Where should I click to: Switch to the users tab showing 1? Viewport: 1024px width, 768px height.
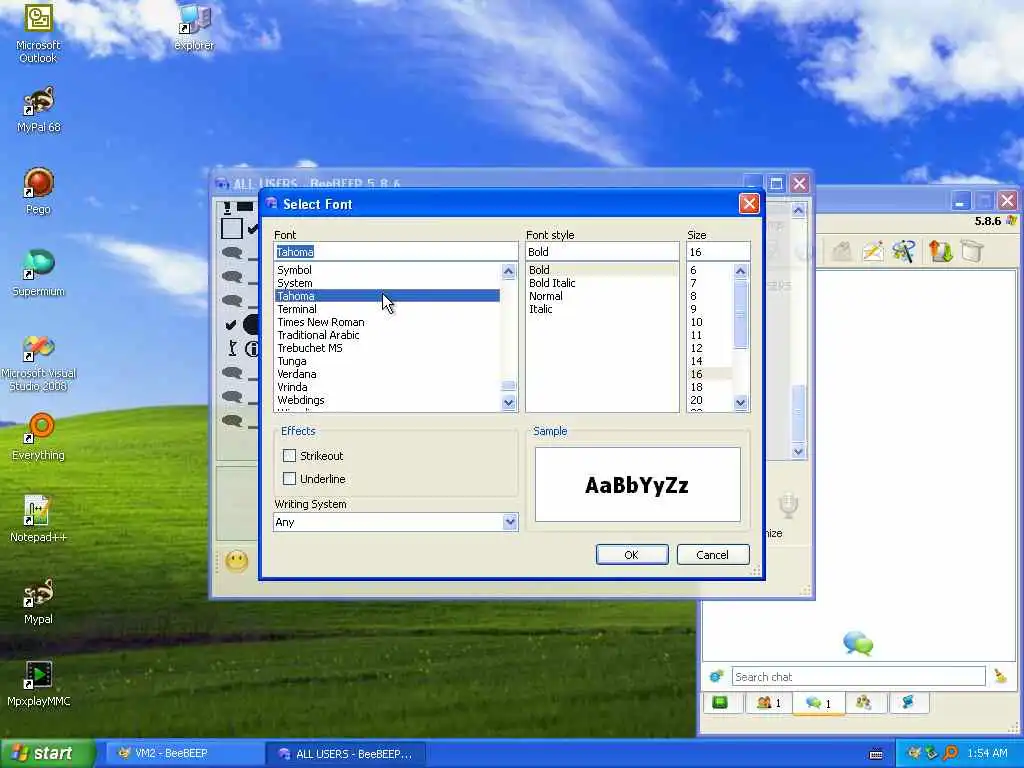[769, 703]
